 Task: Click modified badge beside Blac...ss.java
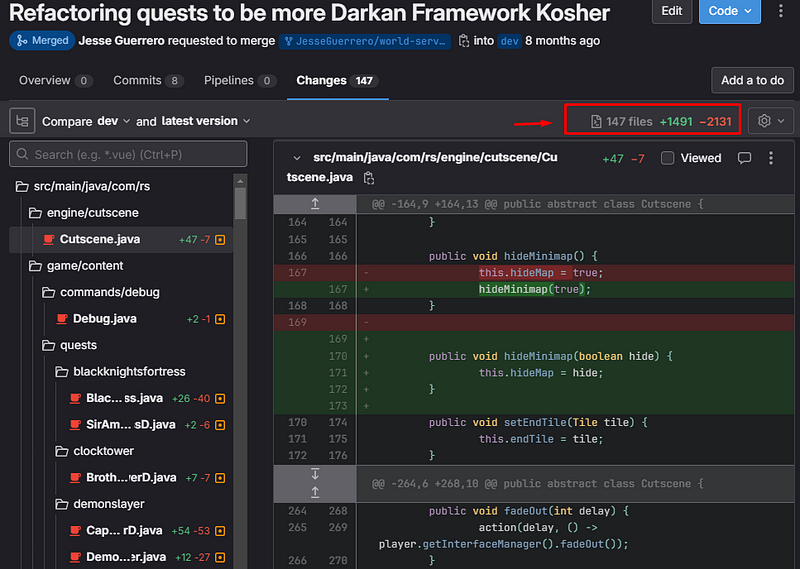point(220,399)
